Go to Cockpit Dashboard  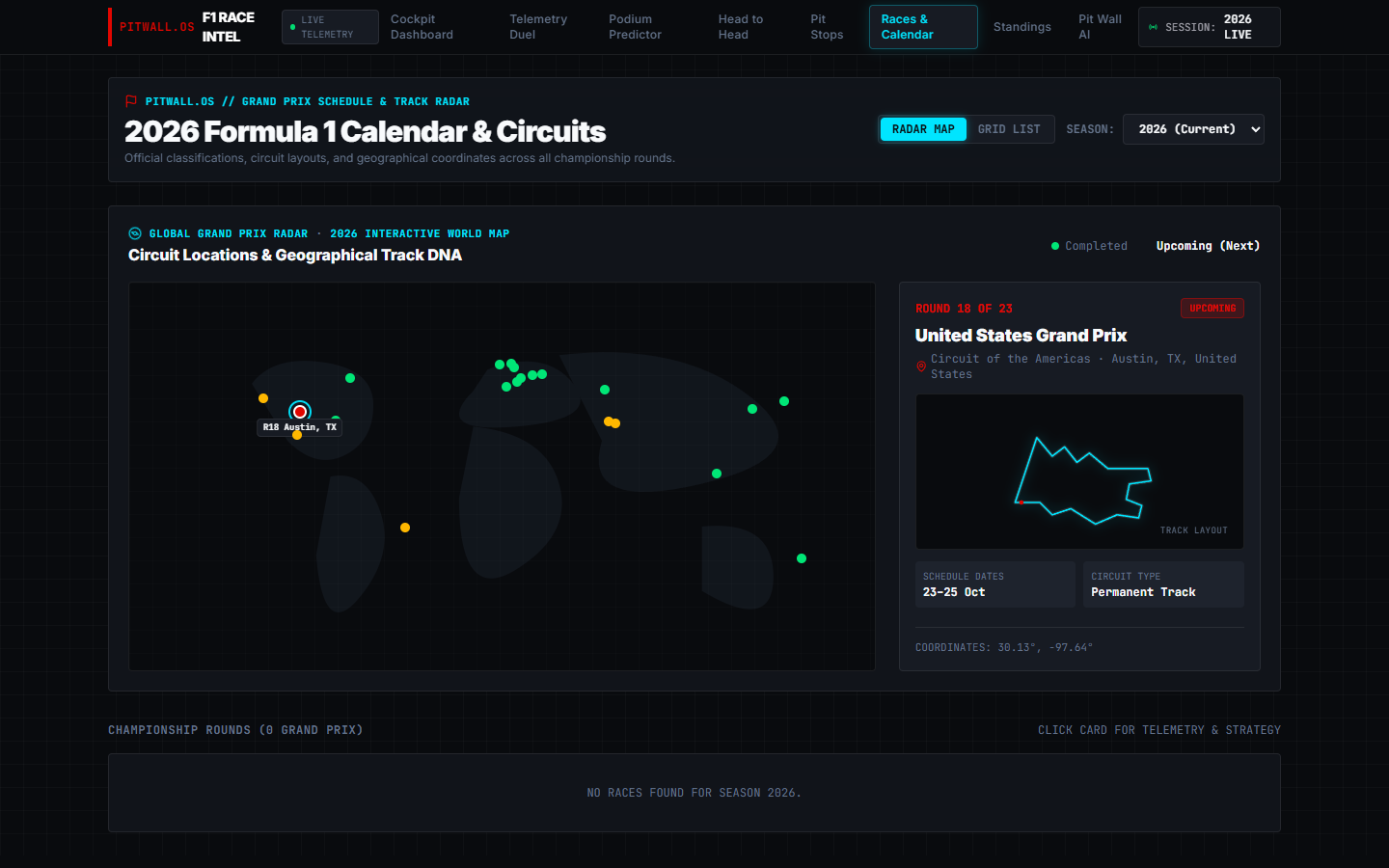click(x=422, y=27)
